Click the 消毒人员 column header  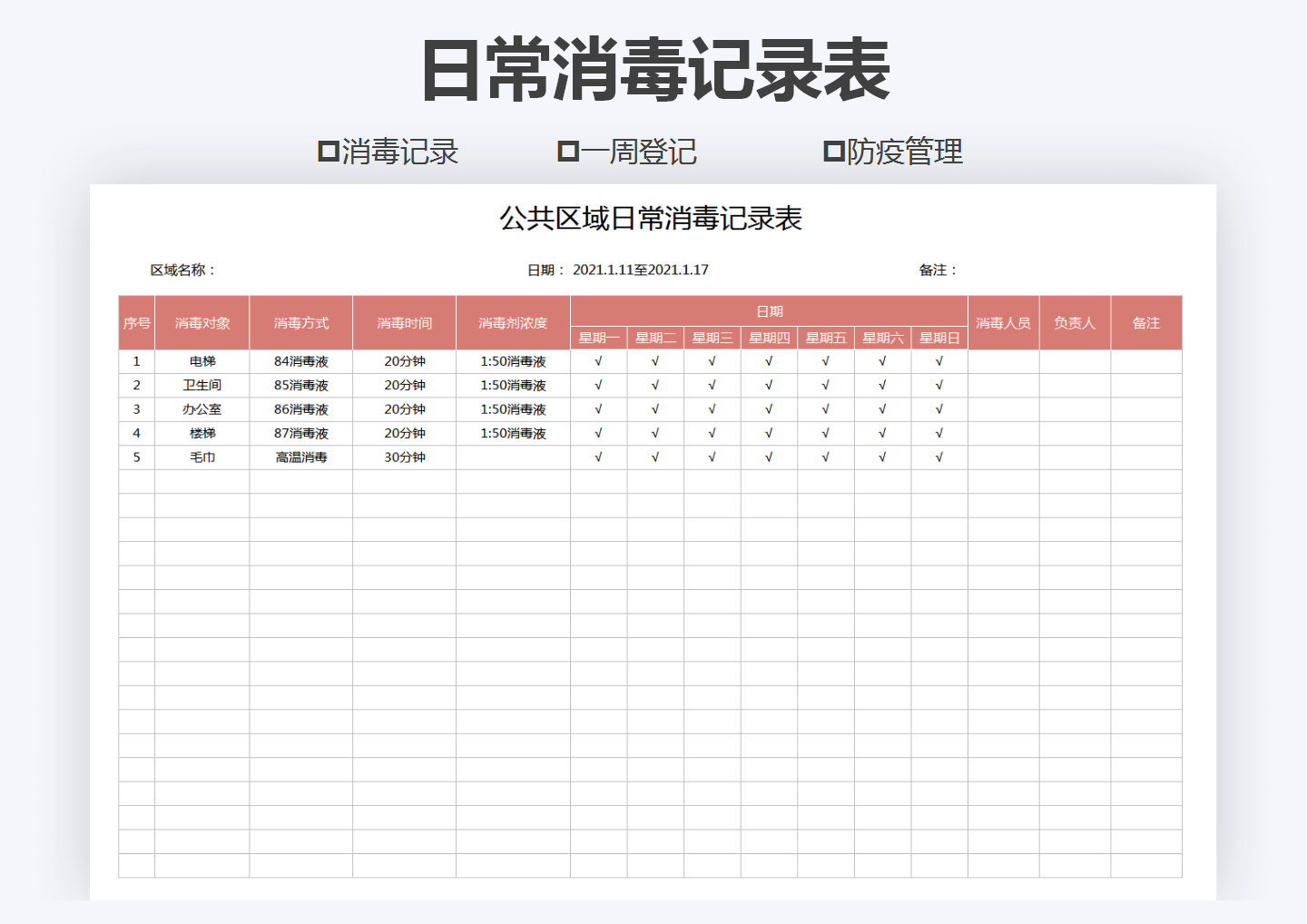point(1003,321)
